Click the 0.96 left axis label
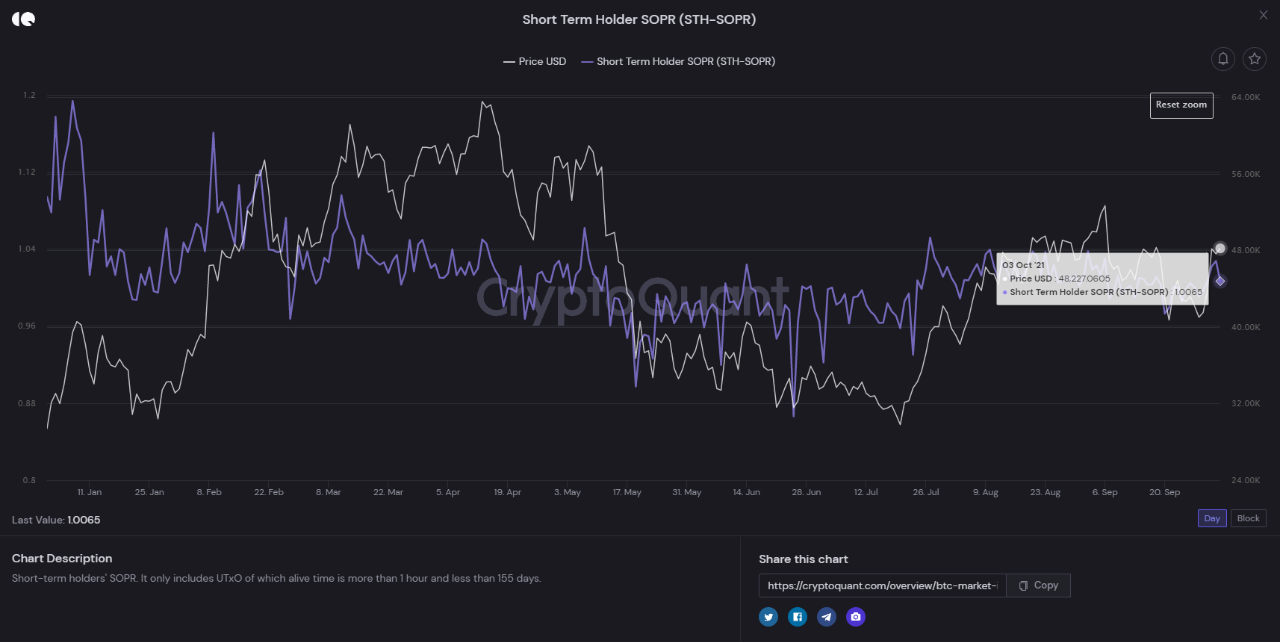Image resolution: width=1280 pixels, height=642 pixels. pos(27,326)
